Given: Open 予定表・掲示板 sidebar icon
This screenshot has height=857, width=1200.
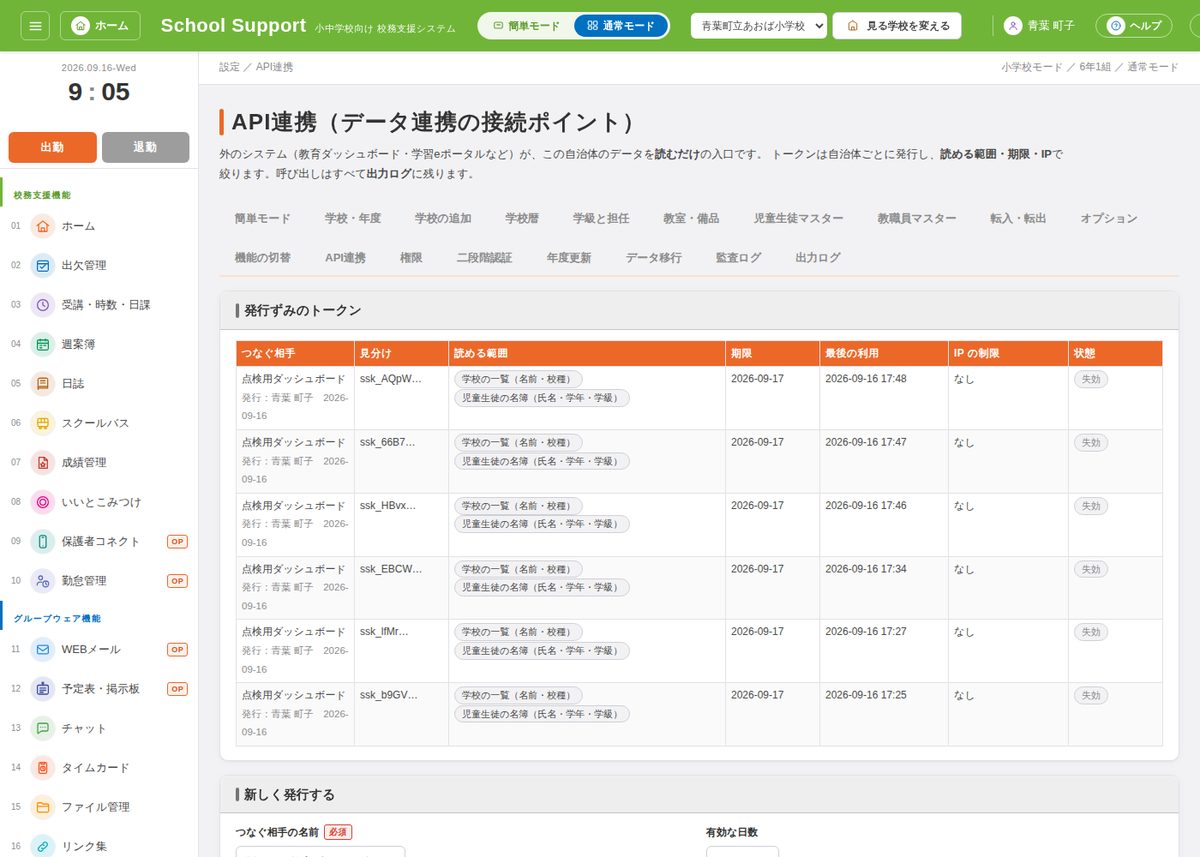Looking at the screenshot, I should click(43, 689).
